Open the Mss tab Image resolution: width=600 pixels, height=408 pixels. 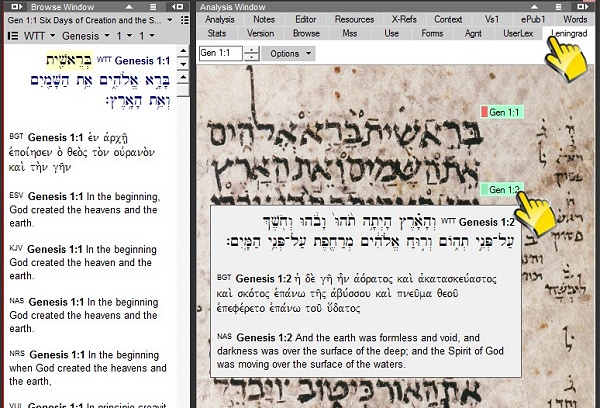coord(350,34)
